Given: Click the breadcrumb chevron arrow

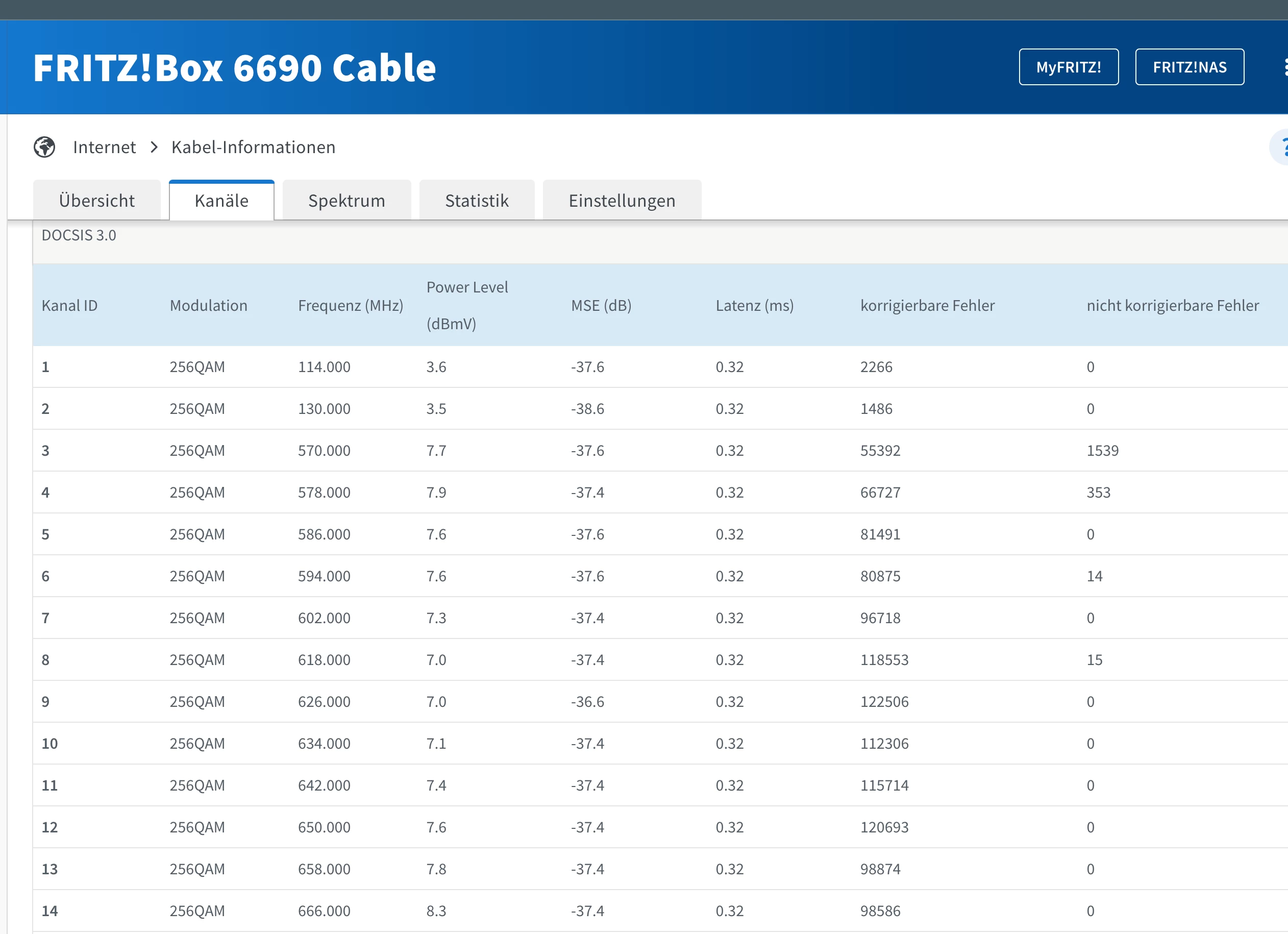Looking at the screenshot, I should click(154, 147).
